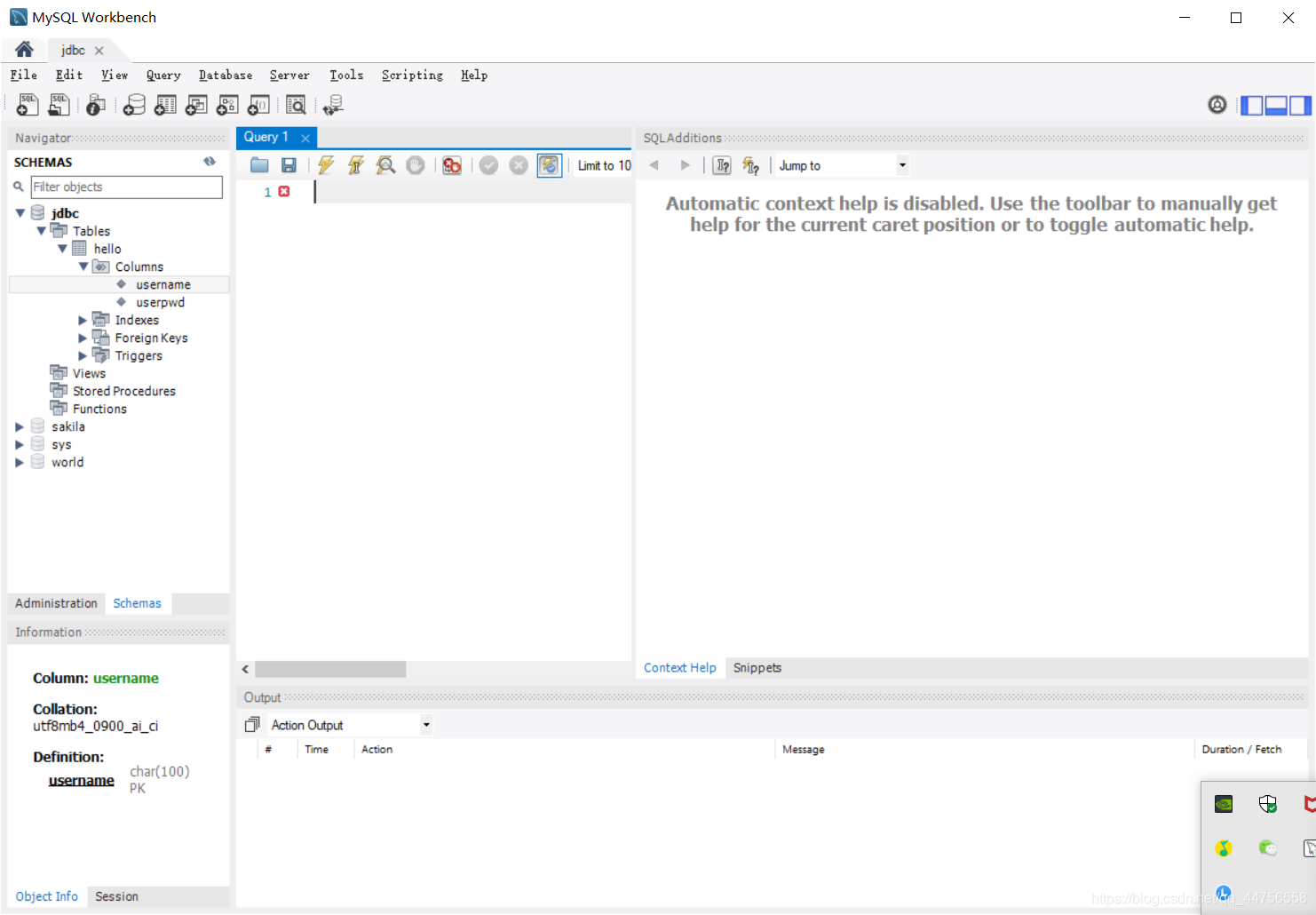Toggle the right sidebar panel

1300,105
